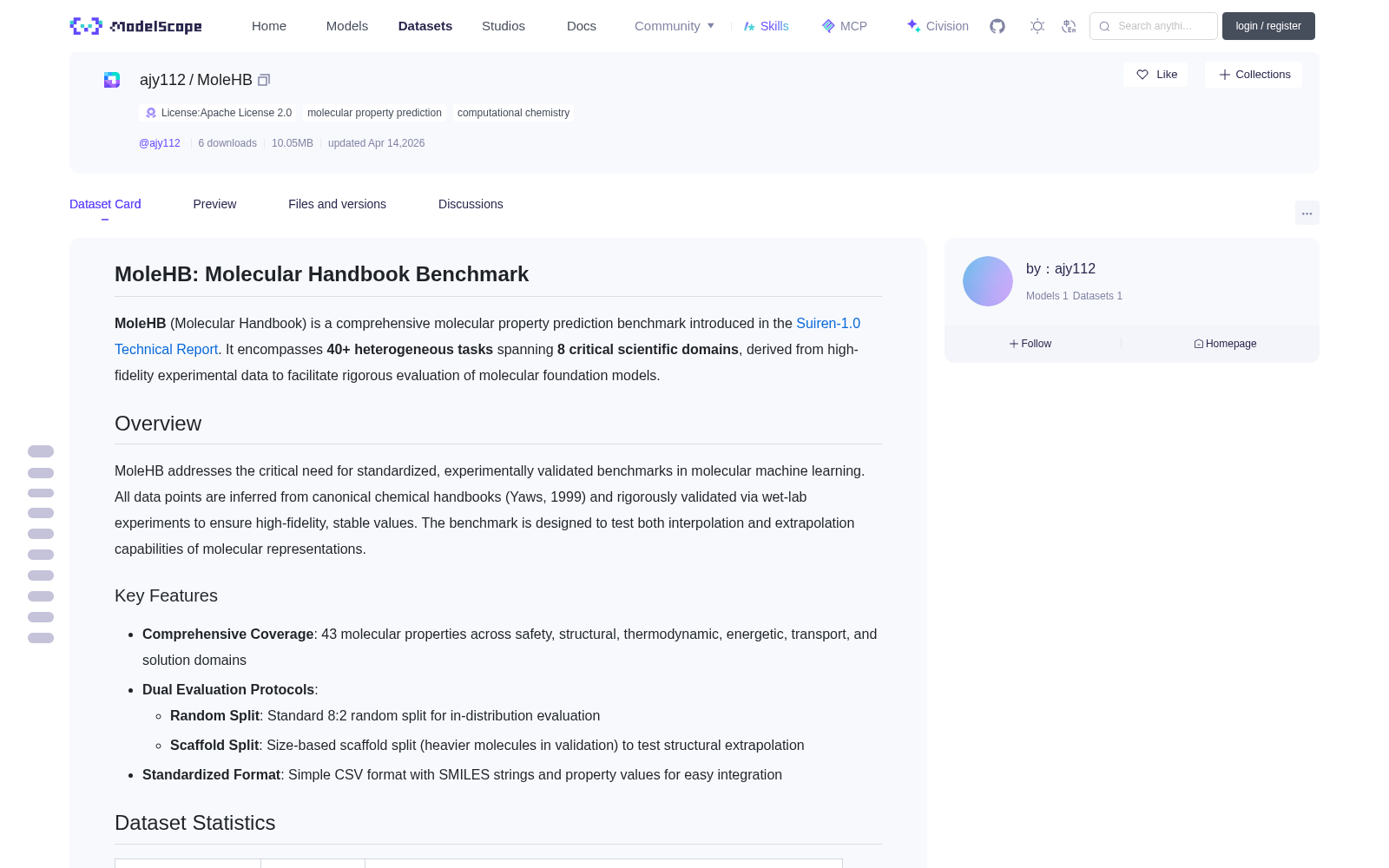Follow the author ajy112
Screen dimensions: 1389x868
(x=1030, y=344)
